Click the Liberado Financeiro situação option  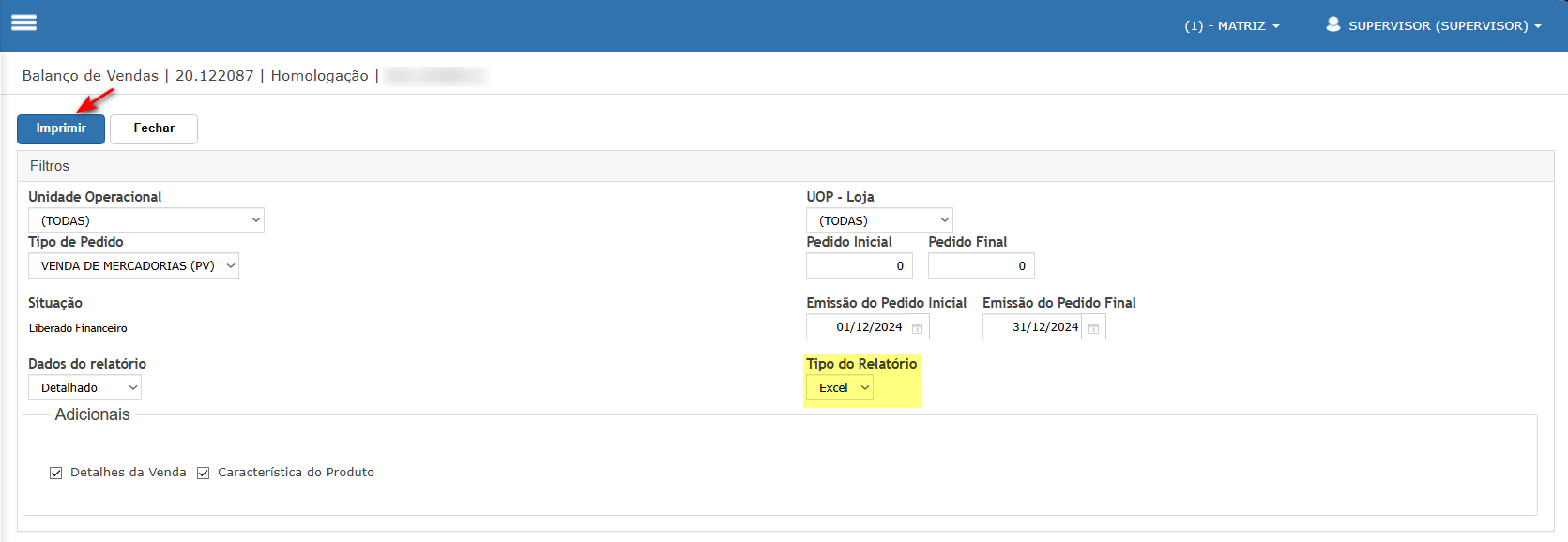click(78, 328)
